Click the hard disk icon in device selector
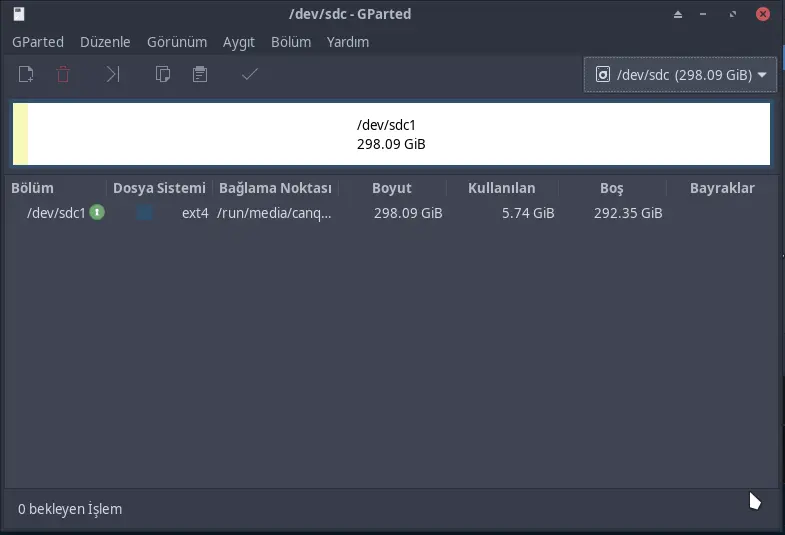This screenshot has width=785, height=535. [x=603, y=75]
